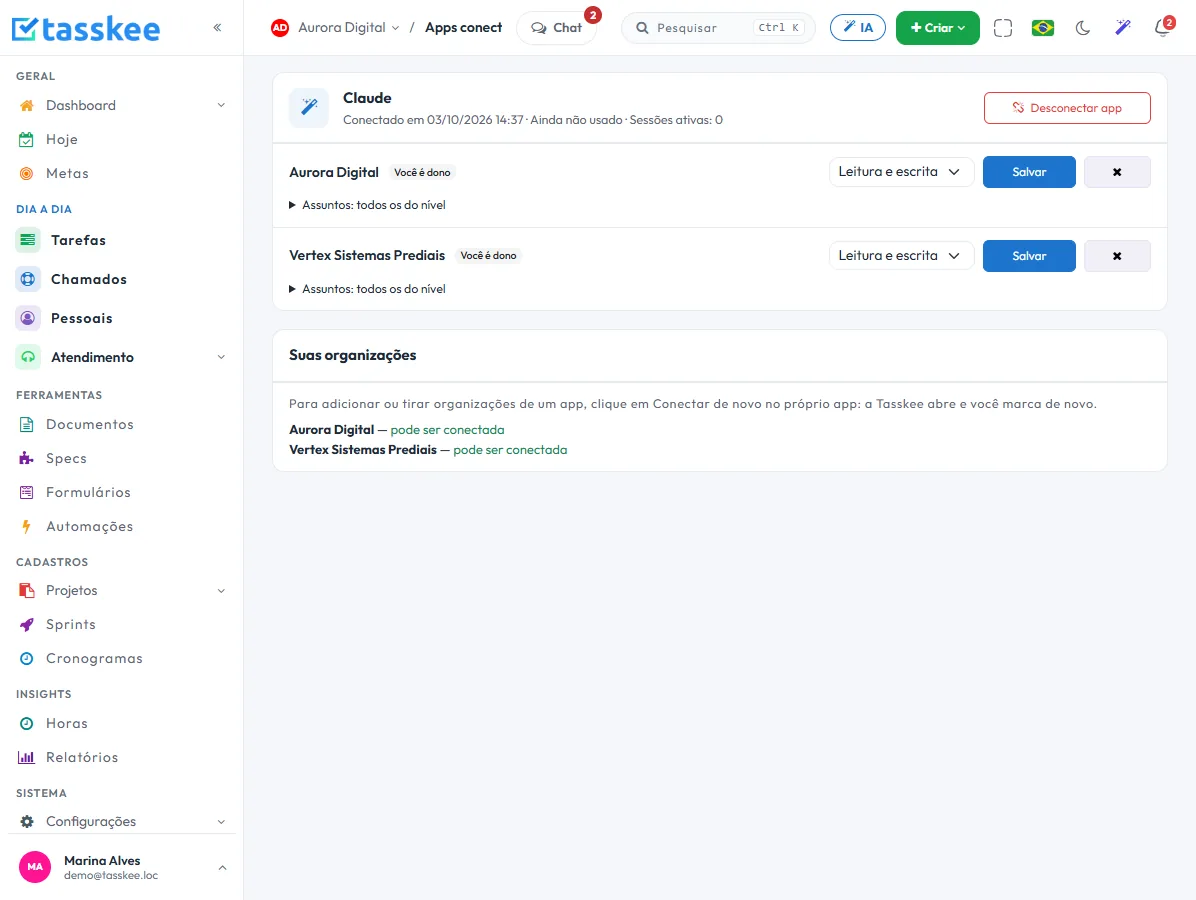The image size is (1196, 900).
Task: Click the magic wand icon in top bar
Action: pos(1122,28)
